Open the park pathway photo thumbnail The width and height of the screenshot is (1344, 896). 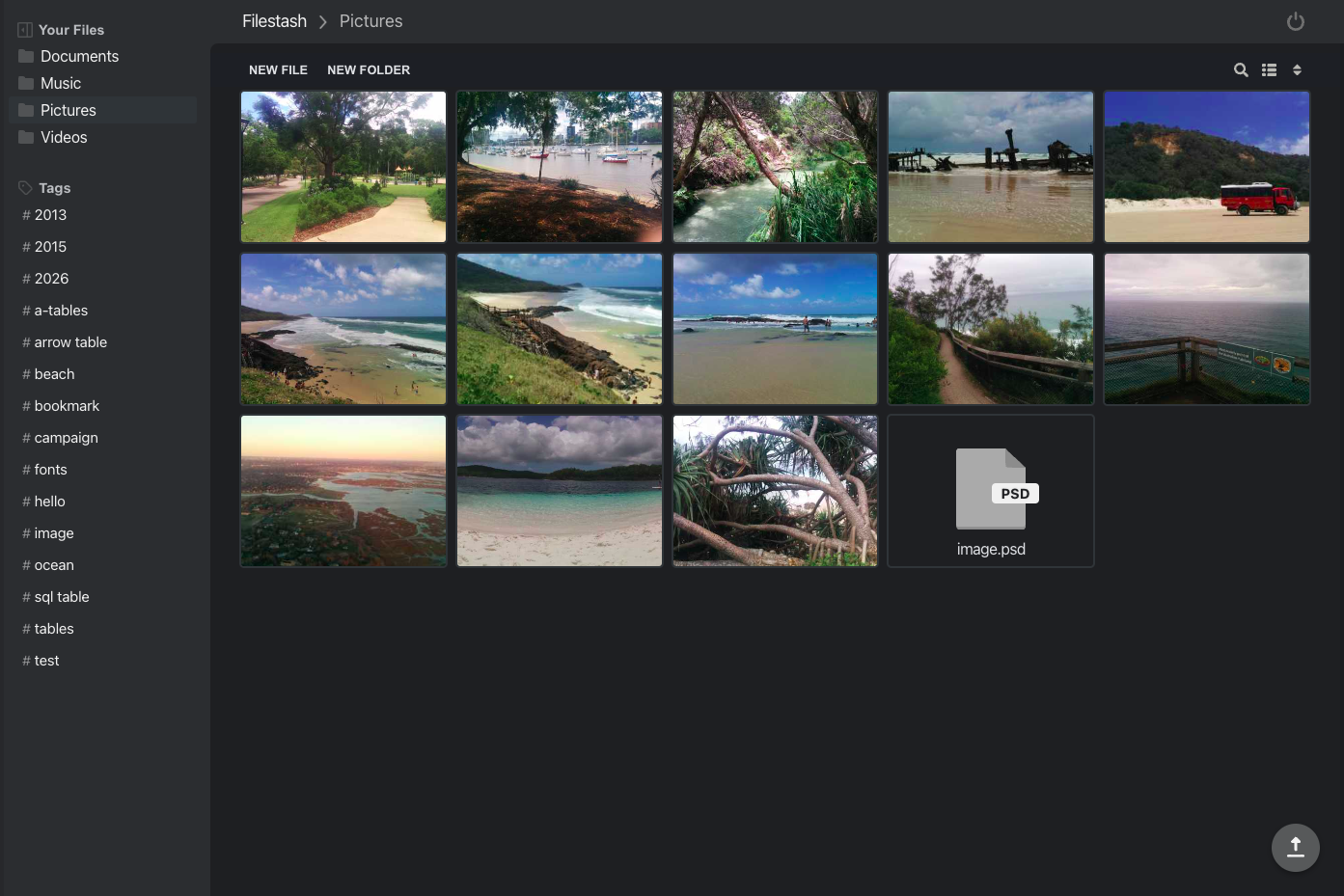(343, 167)
